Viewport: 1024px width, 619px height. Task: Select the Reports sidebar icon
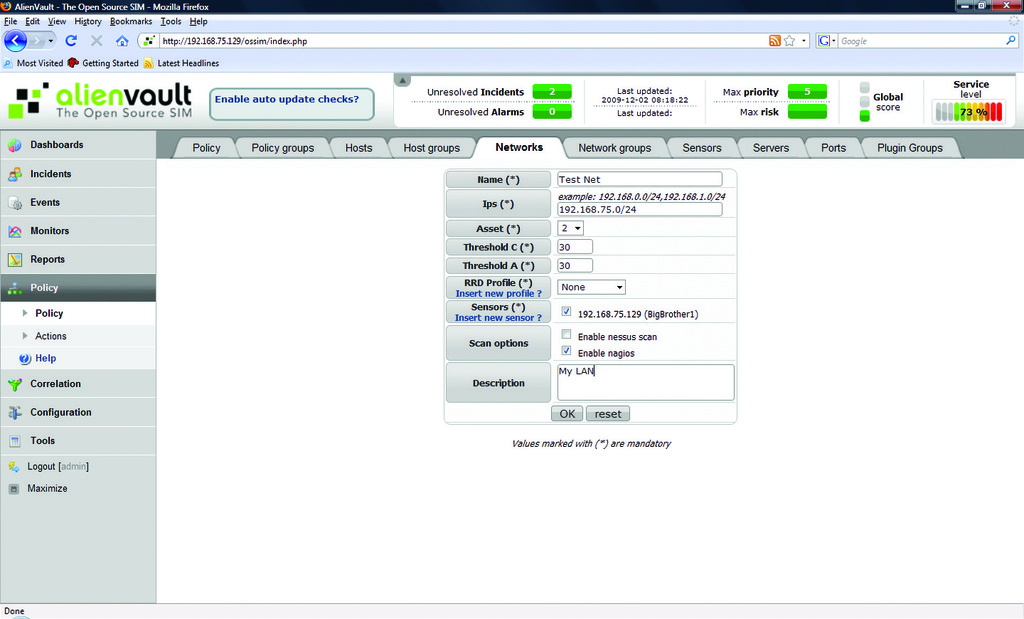click(14, 260)
